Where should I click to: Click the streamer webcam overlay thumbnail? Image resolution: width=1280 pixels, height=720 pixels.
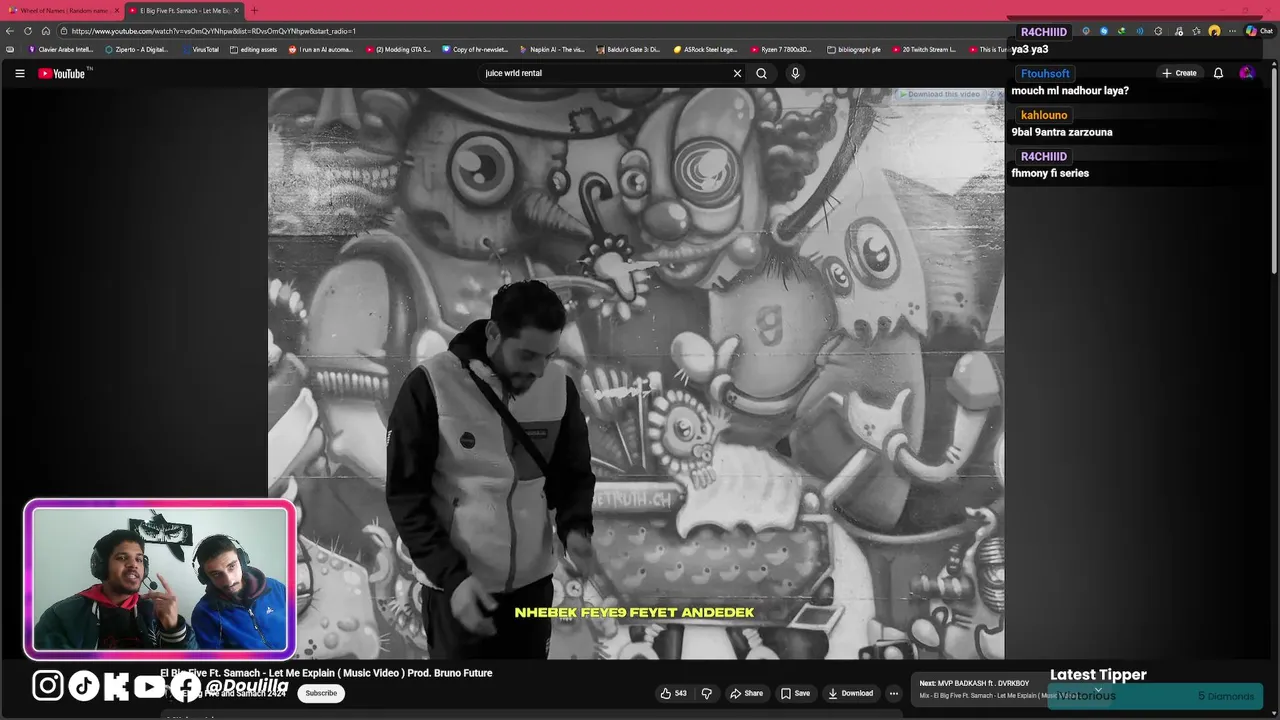point(160,579)
